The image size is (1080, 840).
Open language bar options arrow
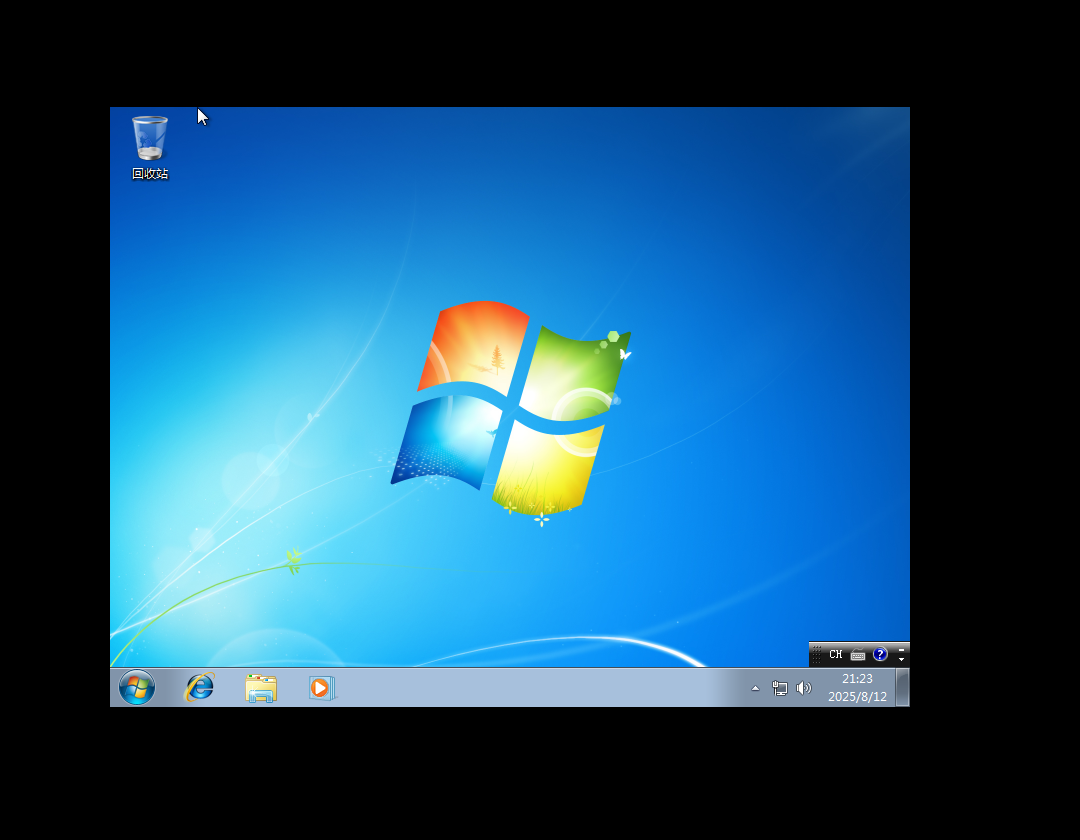coord(901,660)
